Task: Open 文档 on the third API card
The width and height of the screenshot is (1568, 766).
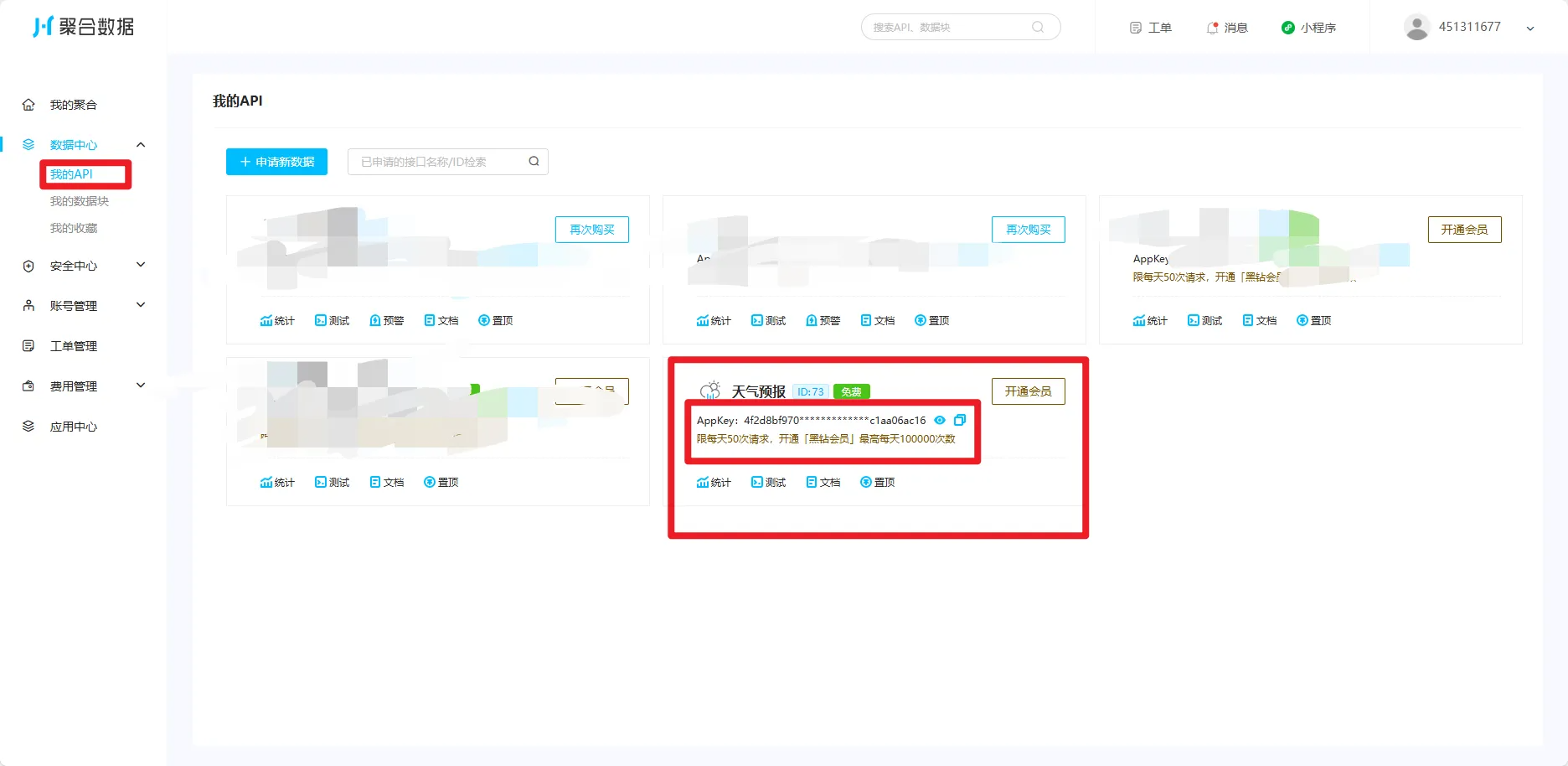Action: coord(1260,320)
